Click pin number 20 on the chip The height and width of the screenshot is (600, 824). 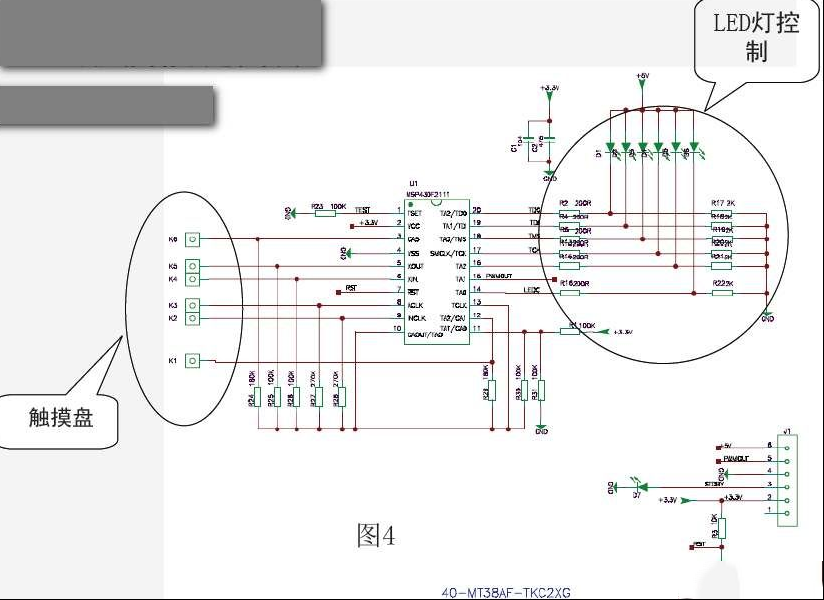(x=476, y=210)
